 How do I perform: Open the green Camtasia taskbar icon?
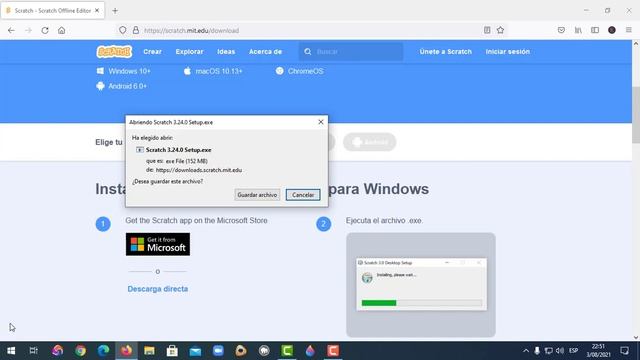pyautogui.click(x=287, y=351)
